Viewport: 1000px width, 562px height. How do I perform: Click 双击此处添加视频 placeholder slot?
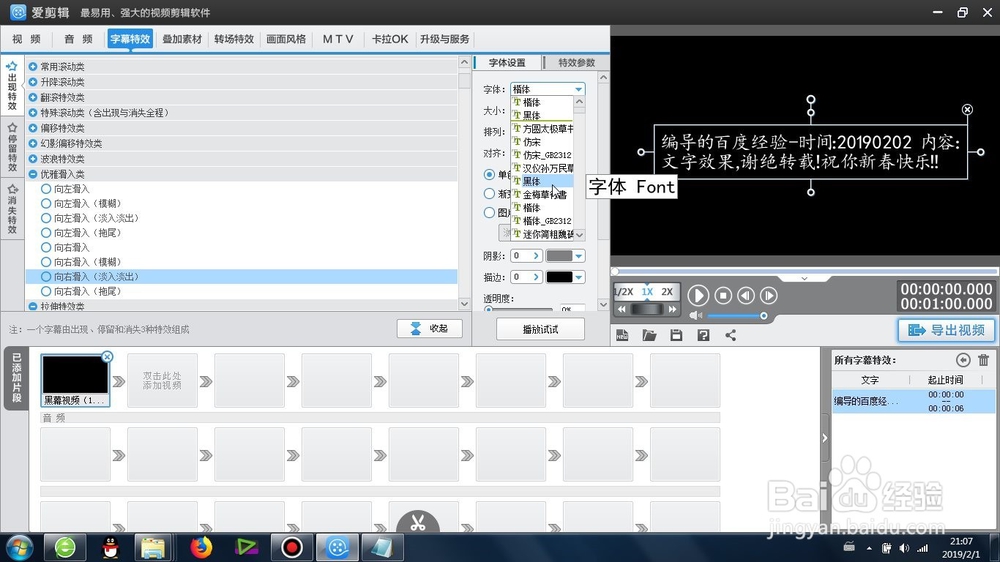(162, 381)
